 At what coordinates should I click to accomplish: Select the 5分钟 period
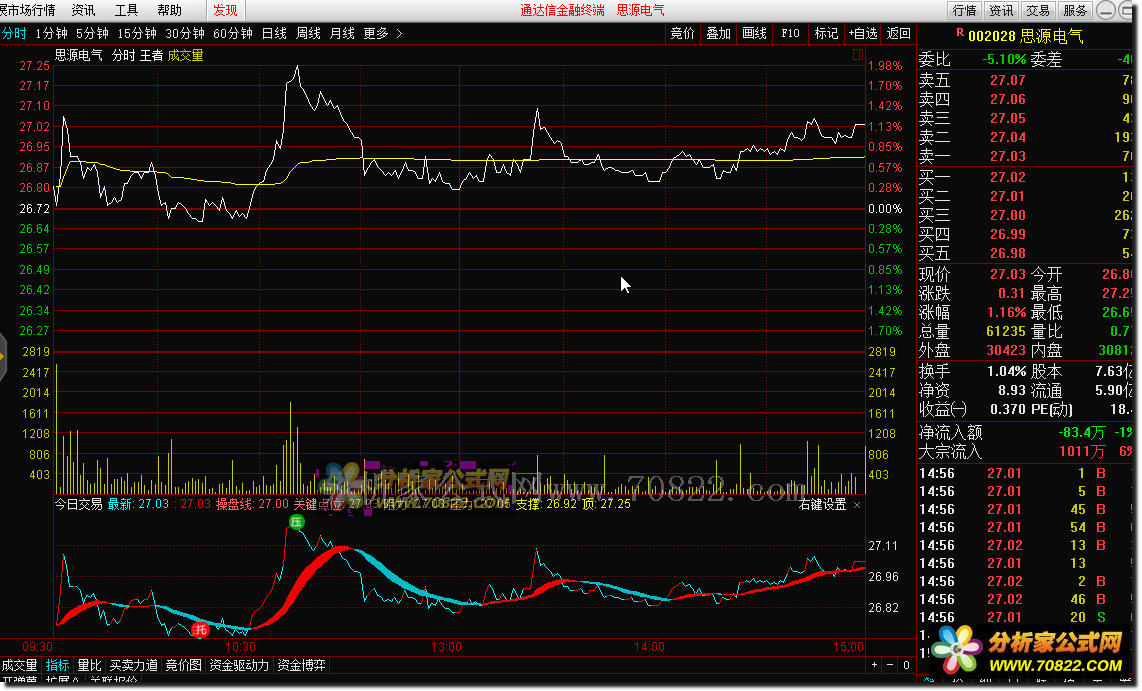click(x=92, y=33)
